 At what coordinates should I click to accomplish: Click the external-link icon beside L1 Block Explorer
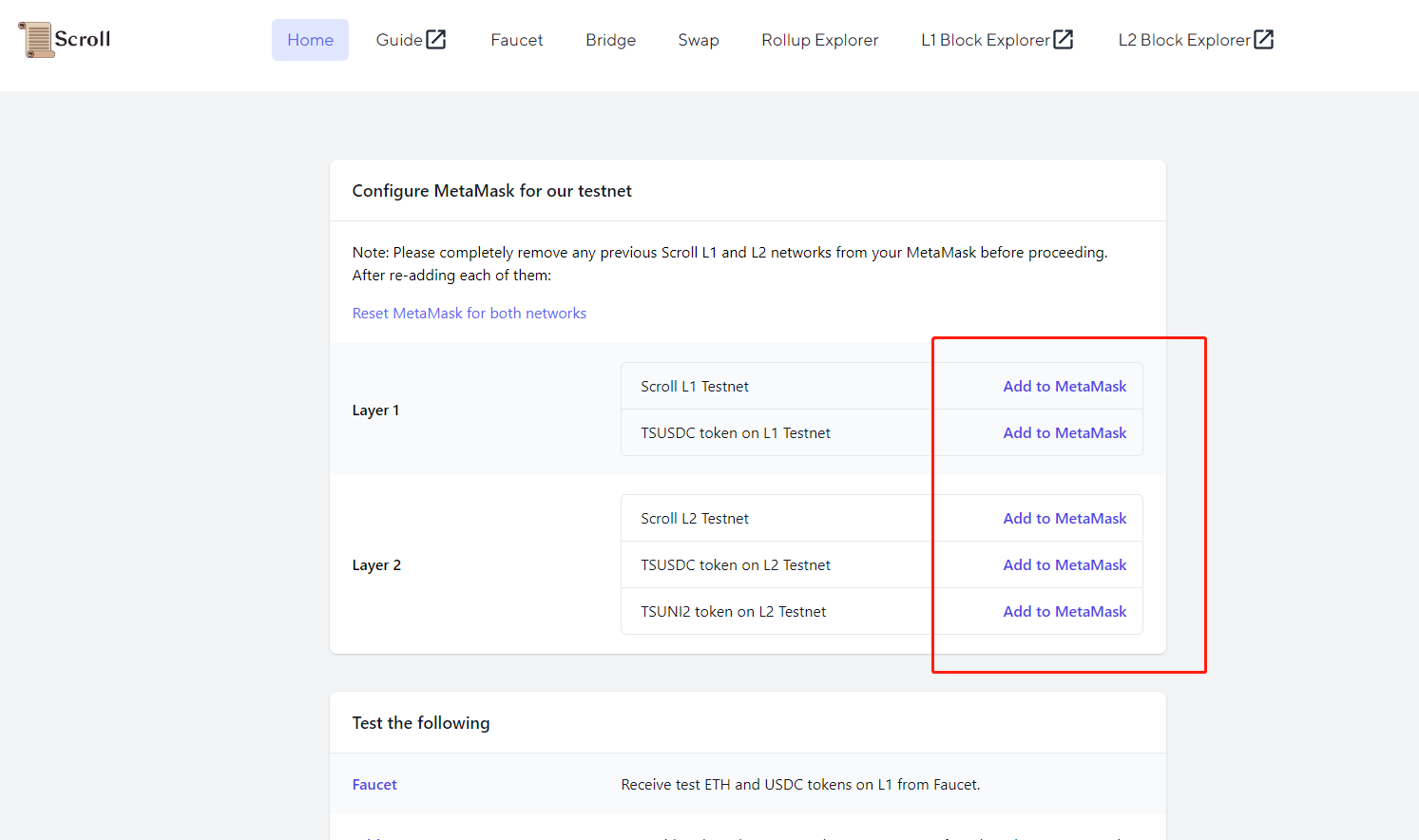coord(1064,39)
